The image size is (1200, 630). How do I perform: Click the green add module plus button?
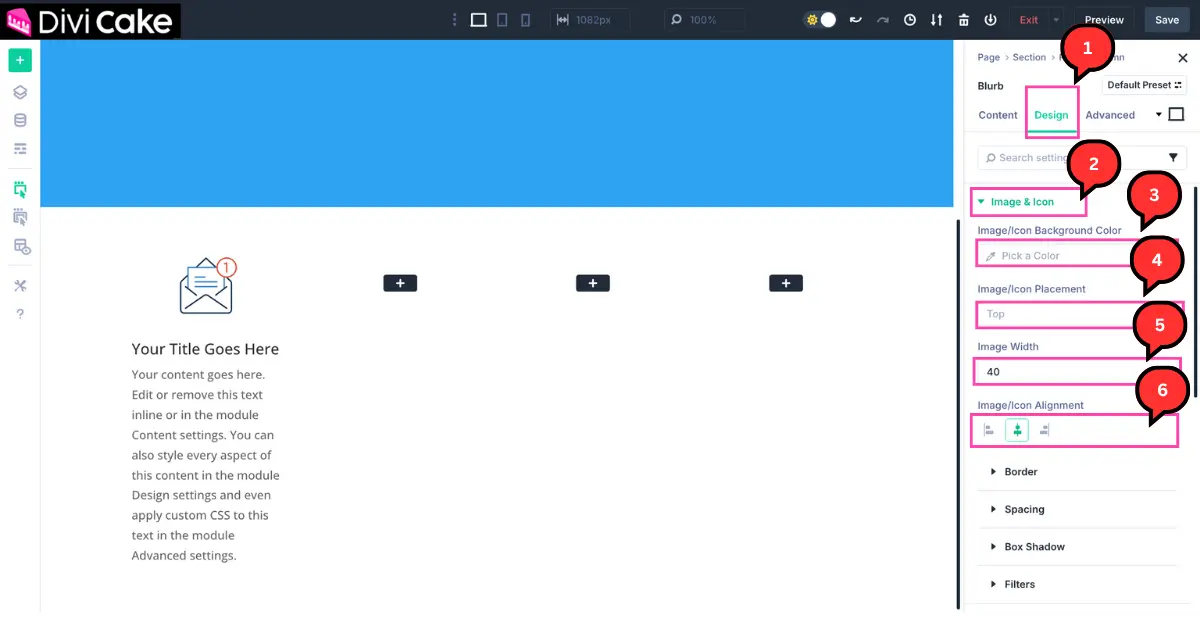click(x=20, y=60)
